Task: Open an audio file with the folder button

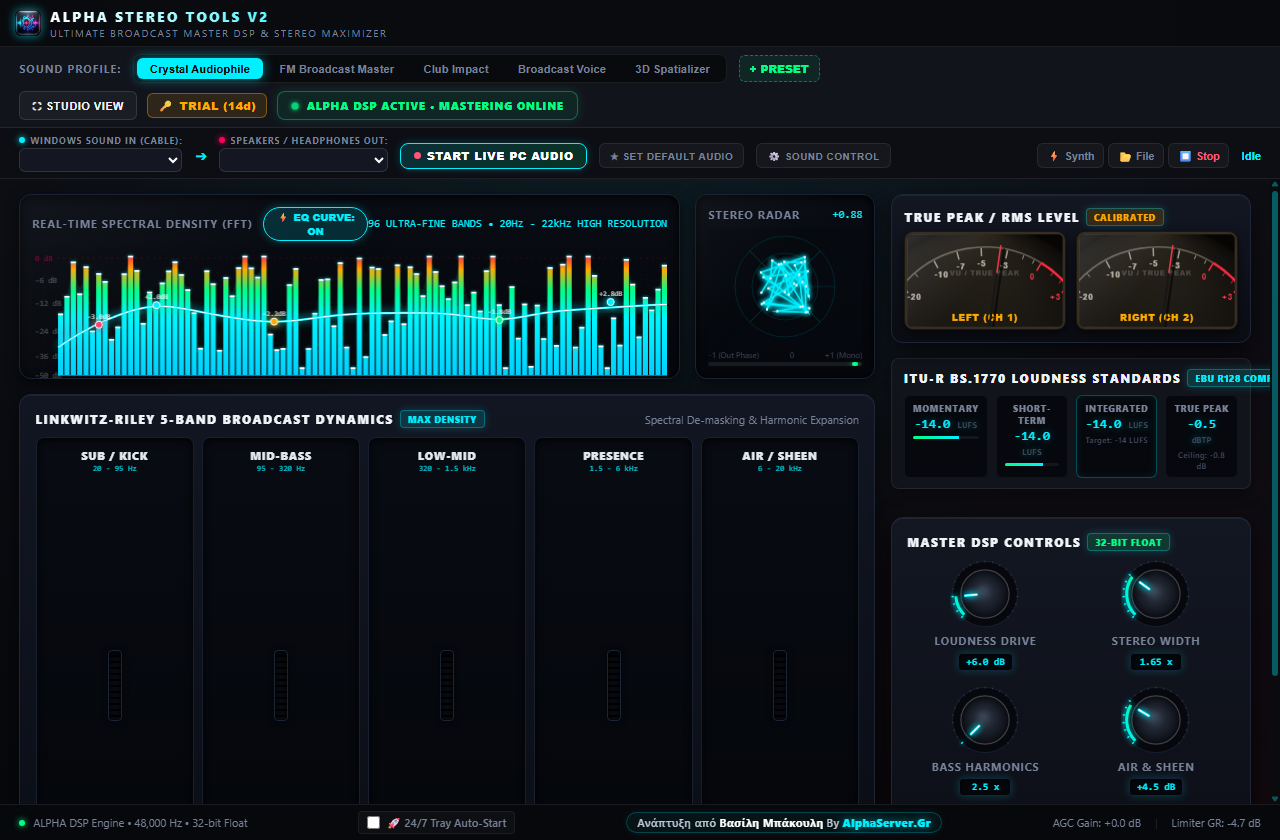Action: click(1135, 156)
